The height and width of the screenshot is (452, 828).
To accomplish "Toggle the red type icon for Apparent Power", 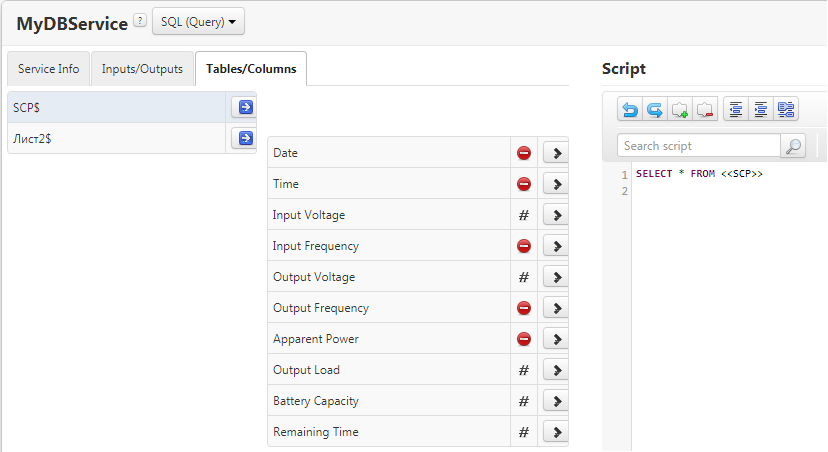I will click(x=523, y=339).
